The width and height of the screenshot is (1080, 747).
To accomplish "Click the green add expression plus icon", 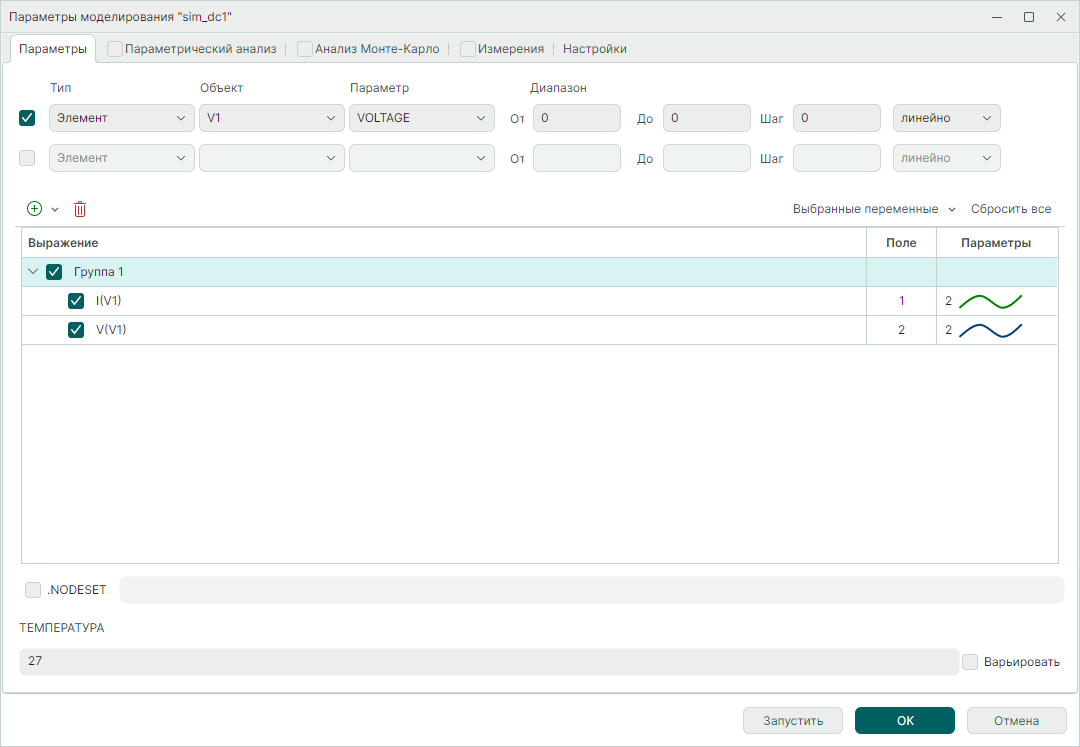I will (35, 209).
